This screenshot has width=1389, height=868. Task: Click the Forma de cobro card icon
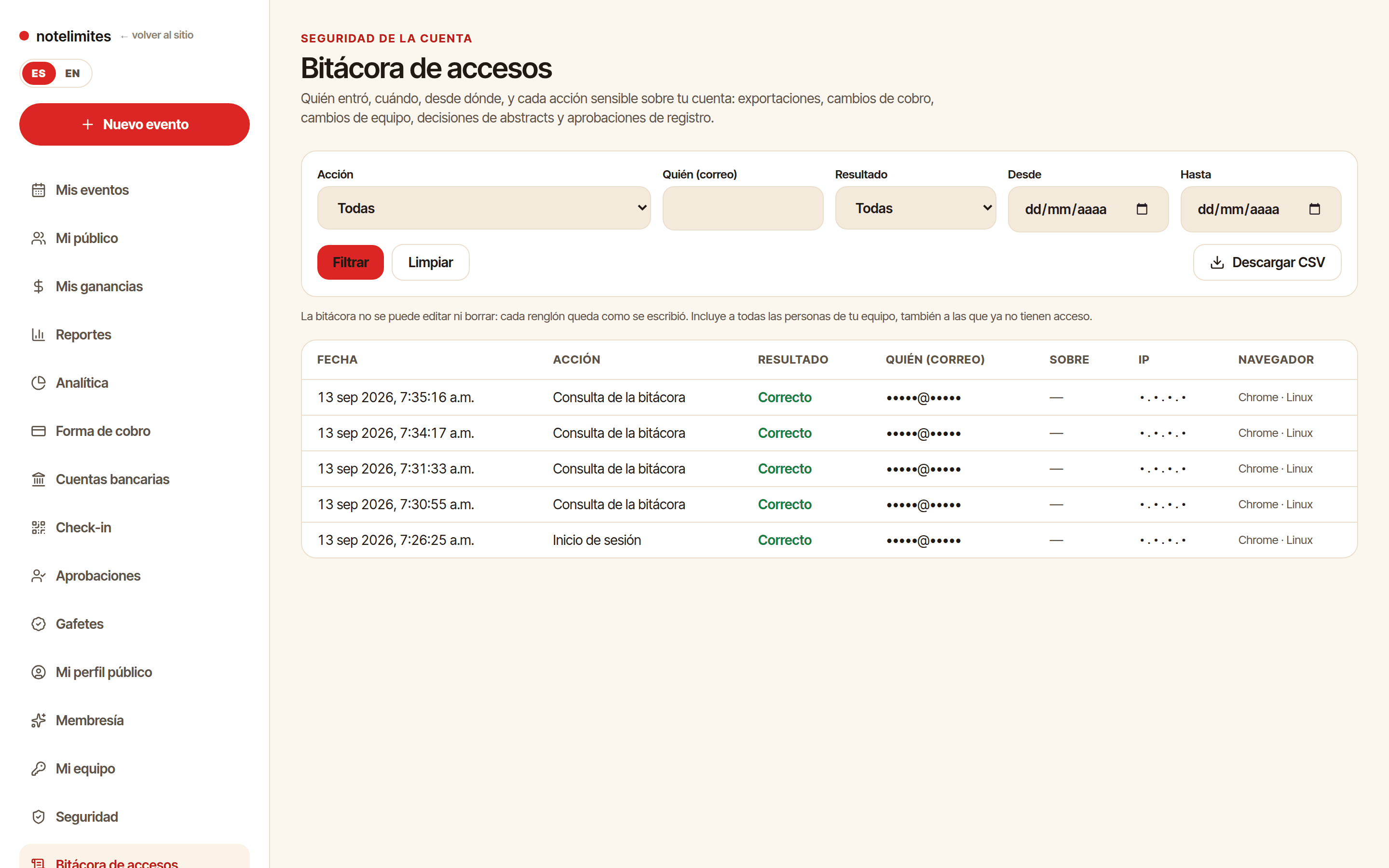(x=39, y=431)
